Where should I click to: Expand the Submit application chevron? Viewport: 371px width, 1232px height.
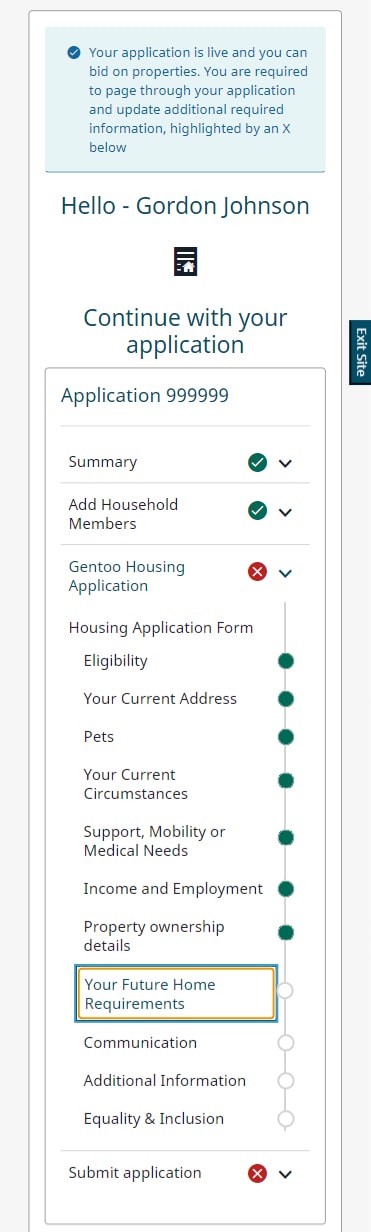coord(285,1175)
